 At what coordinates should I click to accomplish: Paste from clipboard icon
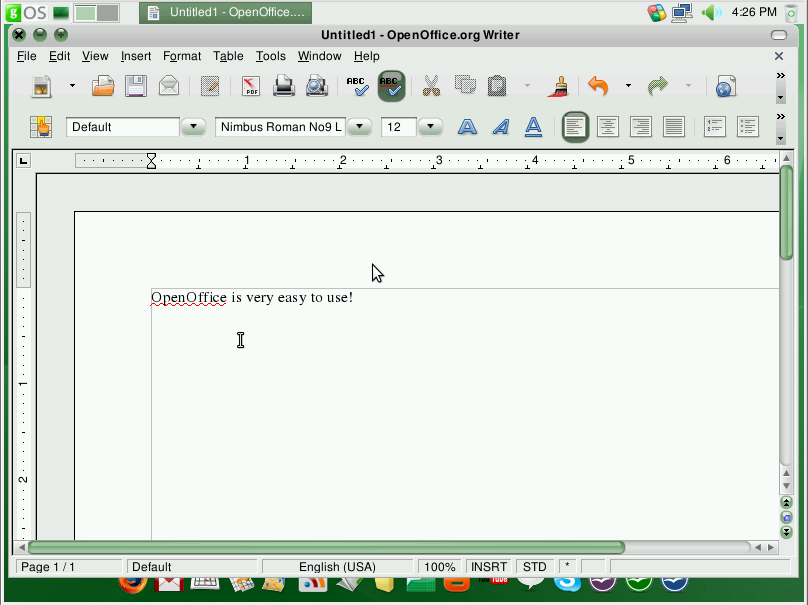(x=497, y=86)
